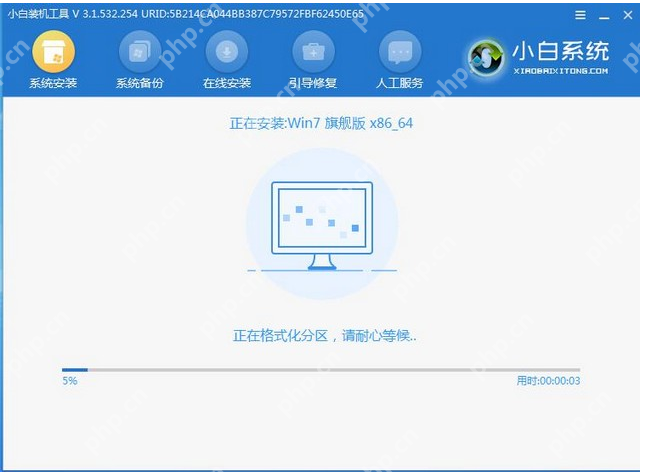Select the 系统备份 icon
The height and width of the screenshot is (472, 646).
(140, 51)
